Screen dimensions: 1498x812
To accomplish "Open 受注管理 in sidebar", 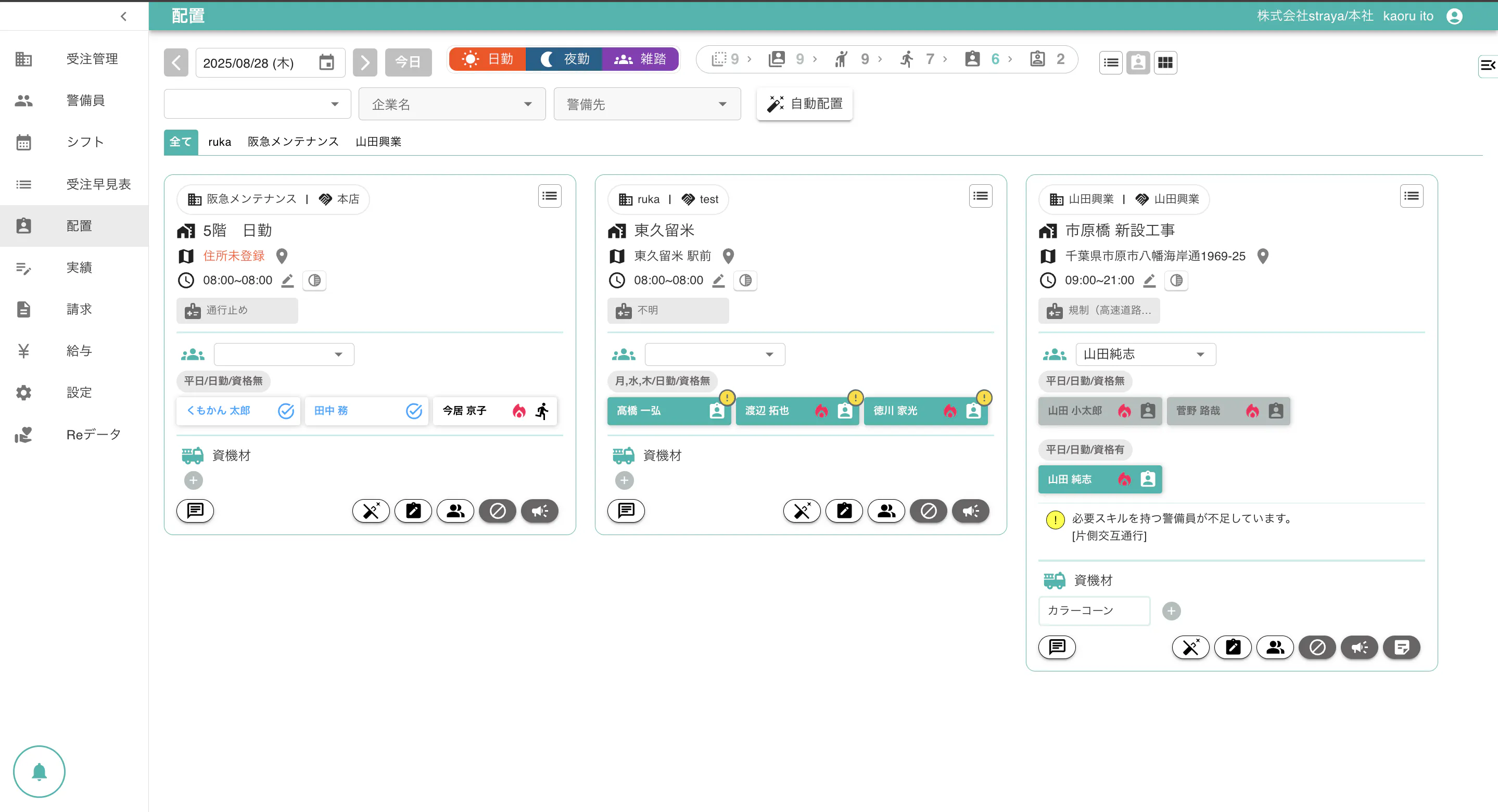I will point(74,59).
